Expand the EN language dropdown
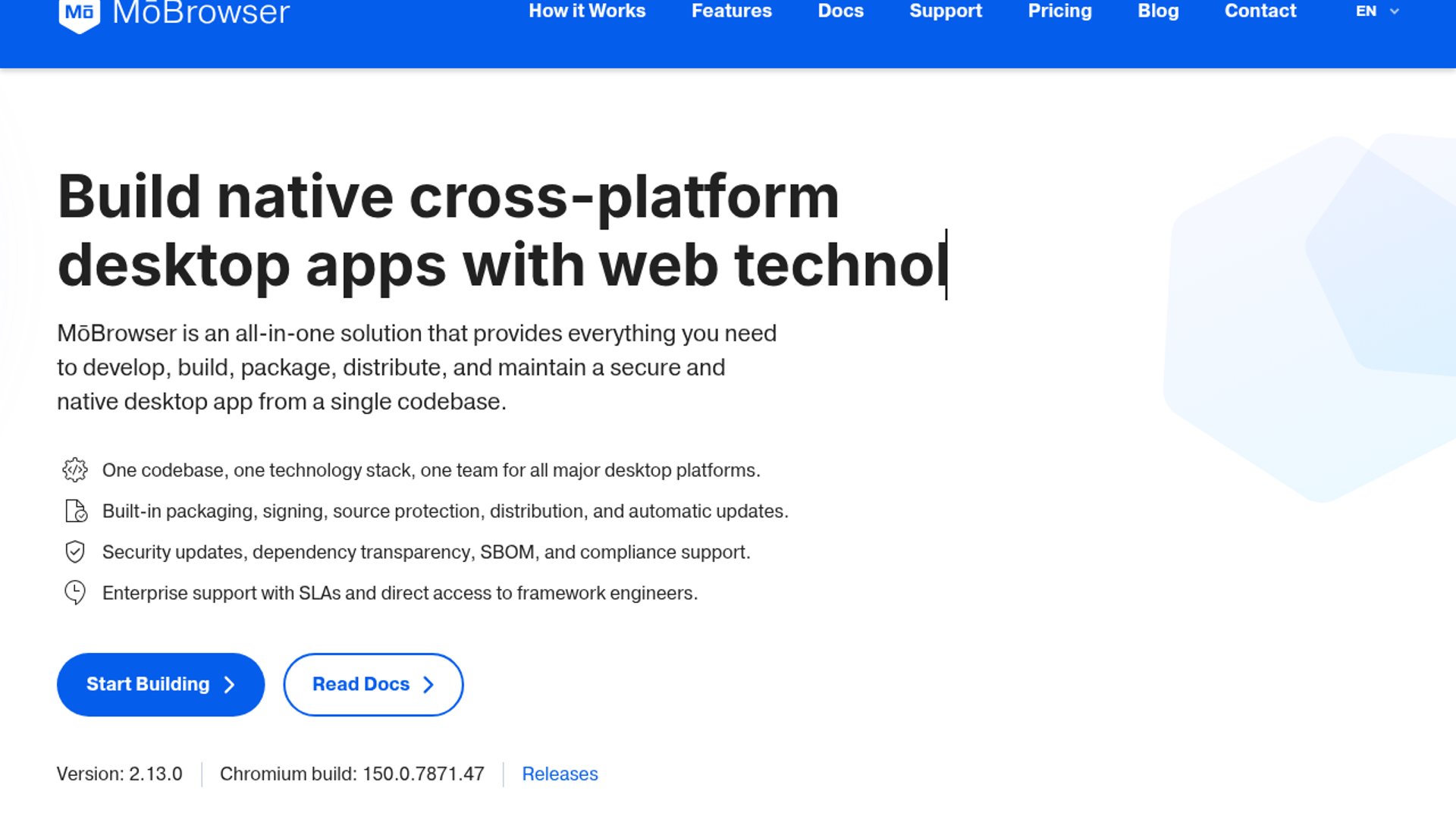The width and height of the screenshot is (1456, 819). click(1377, 11)
